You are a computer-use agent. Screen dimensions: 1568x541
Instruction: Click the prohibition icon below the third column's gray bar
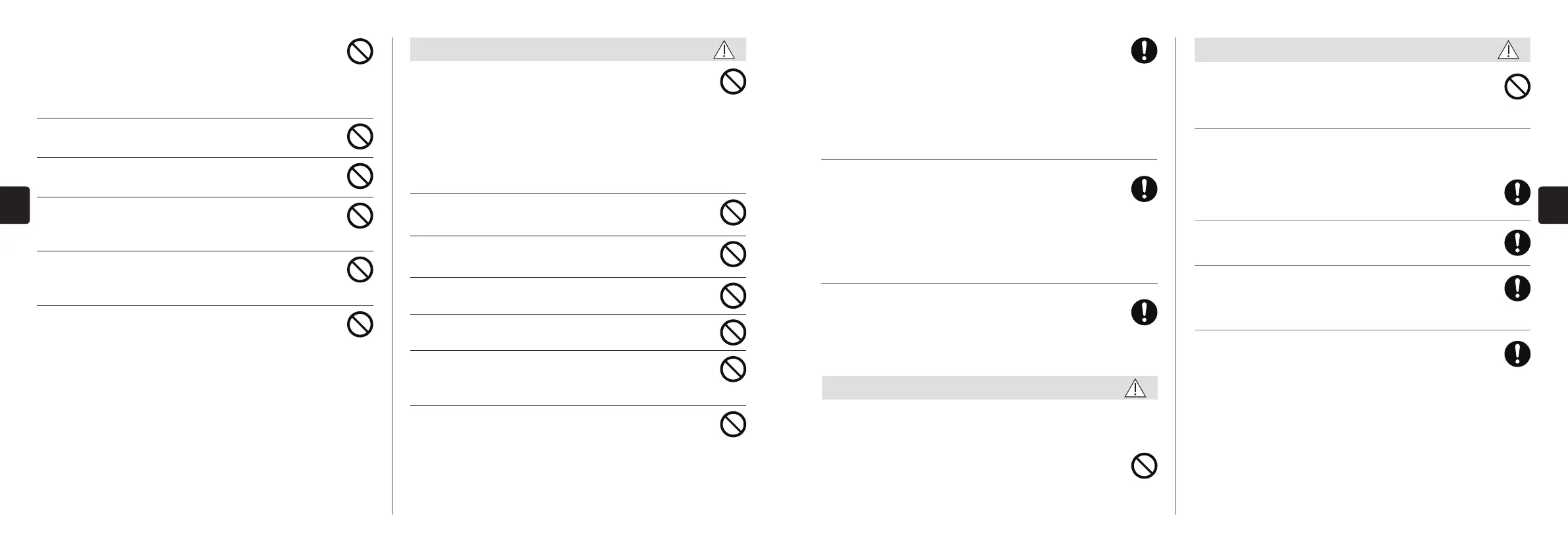point(1144,466)
